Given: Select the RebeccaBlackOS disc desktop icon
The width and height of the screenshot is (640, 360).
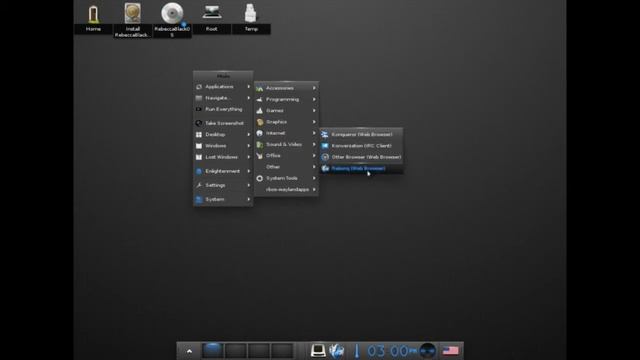Looking at the screenshot, I should coord(172,20).
